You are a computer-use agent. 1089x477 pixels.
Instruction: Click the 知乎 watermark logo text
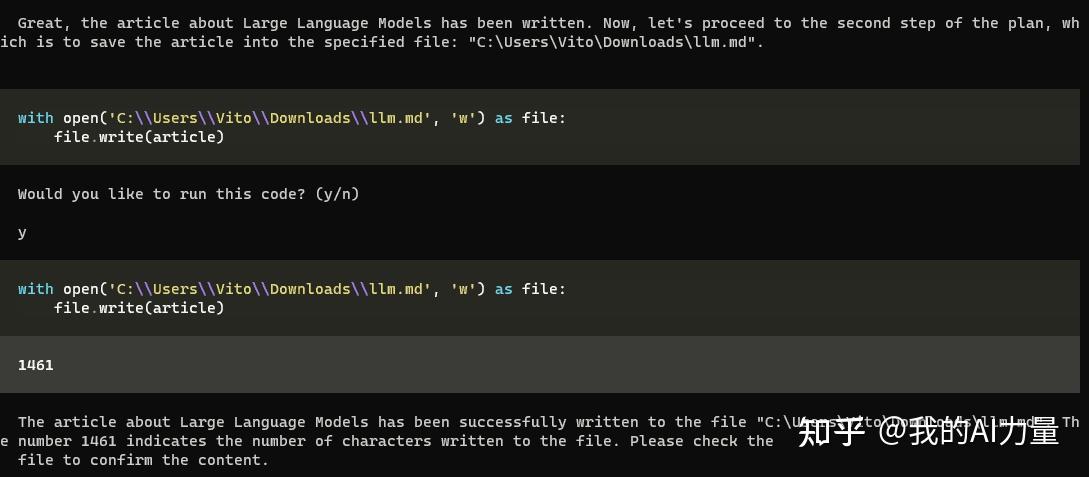click(830, 432)
